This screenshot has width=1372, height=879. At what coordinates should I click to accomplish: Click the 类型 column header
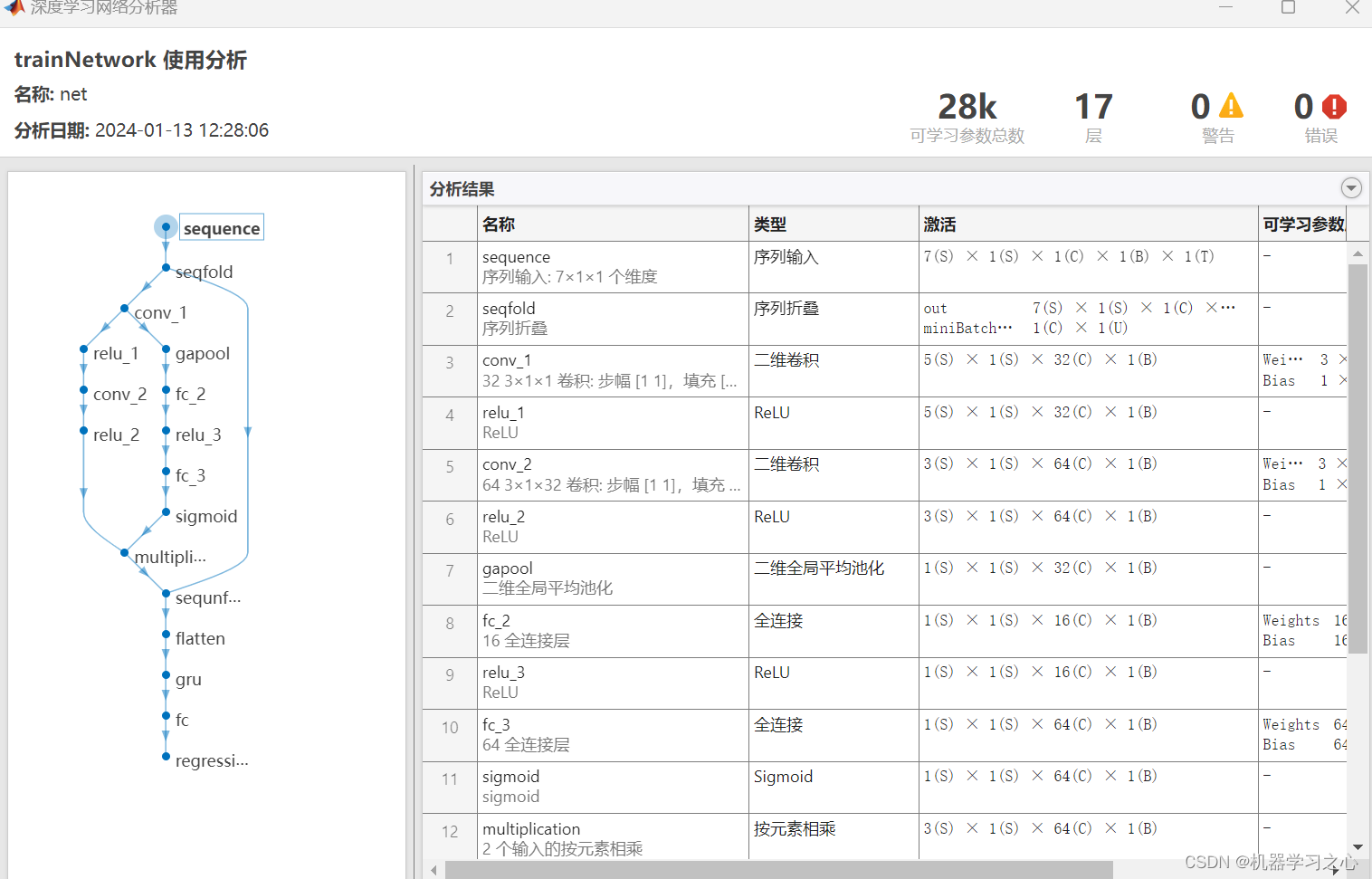[x=834, y=224]
